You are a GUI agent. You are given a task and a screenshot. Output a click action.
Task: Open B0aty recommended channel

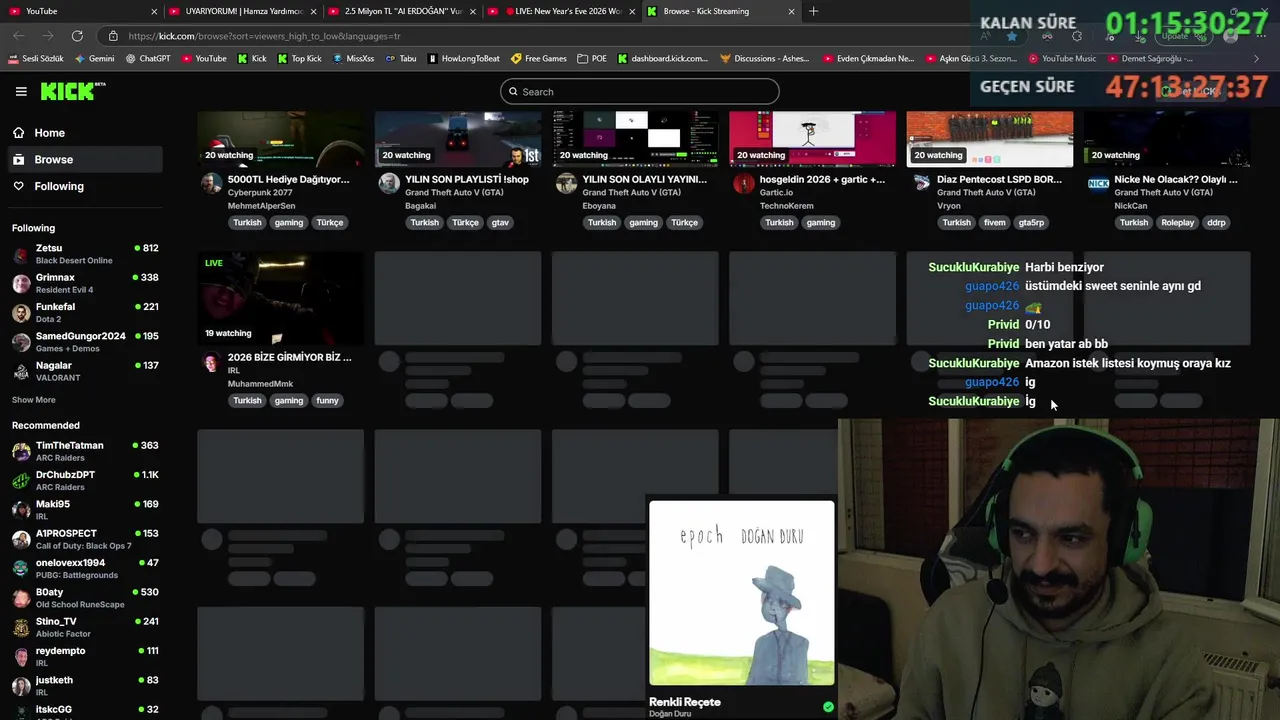click(85, 598)
